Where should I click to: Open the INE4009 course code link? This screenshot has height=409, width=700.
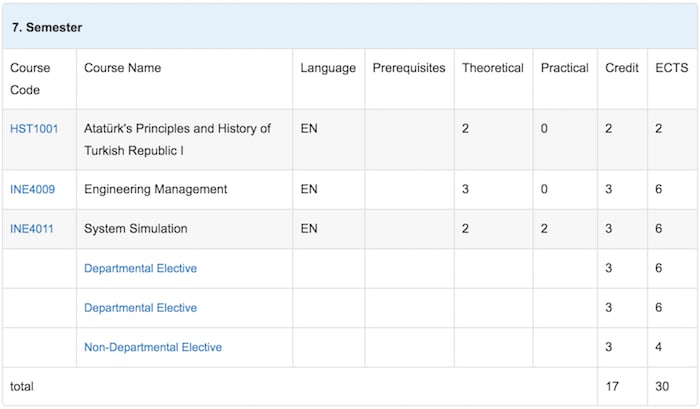pyautogui.click(x=33, y=189)
